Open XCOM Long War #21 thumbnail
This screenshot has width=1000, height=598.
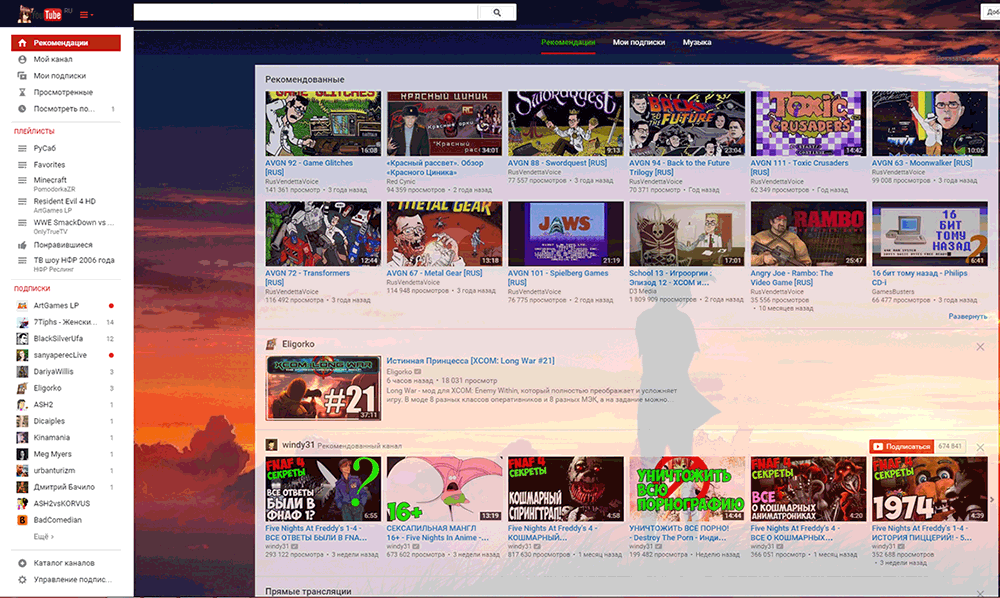tap(323, 388)
